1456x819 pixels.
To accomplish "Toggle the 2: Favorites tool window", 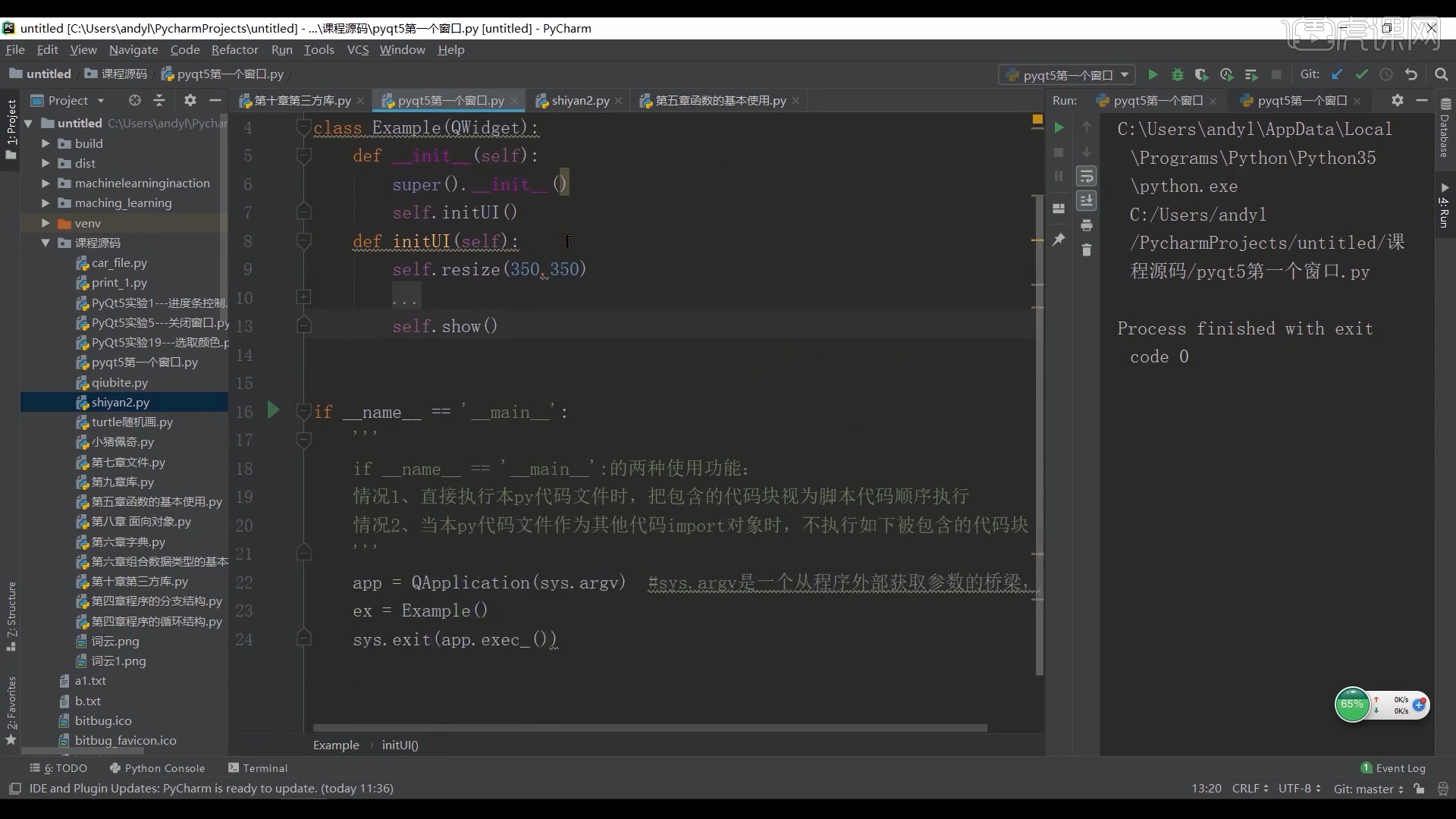I will (x=11, y=710).
